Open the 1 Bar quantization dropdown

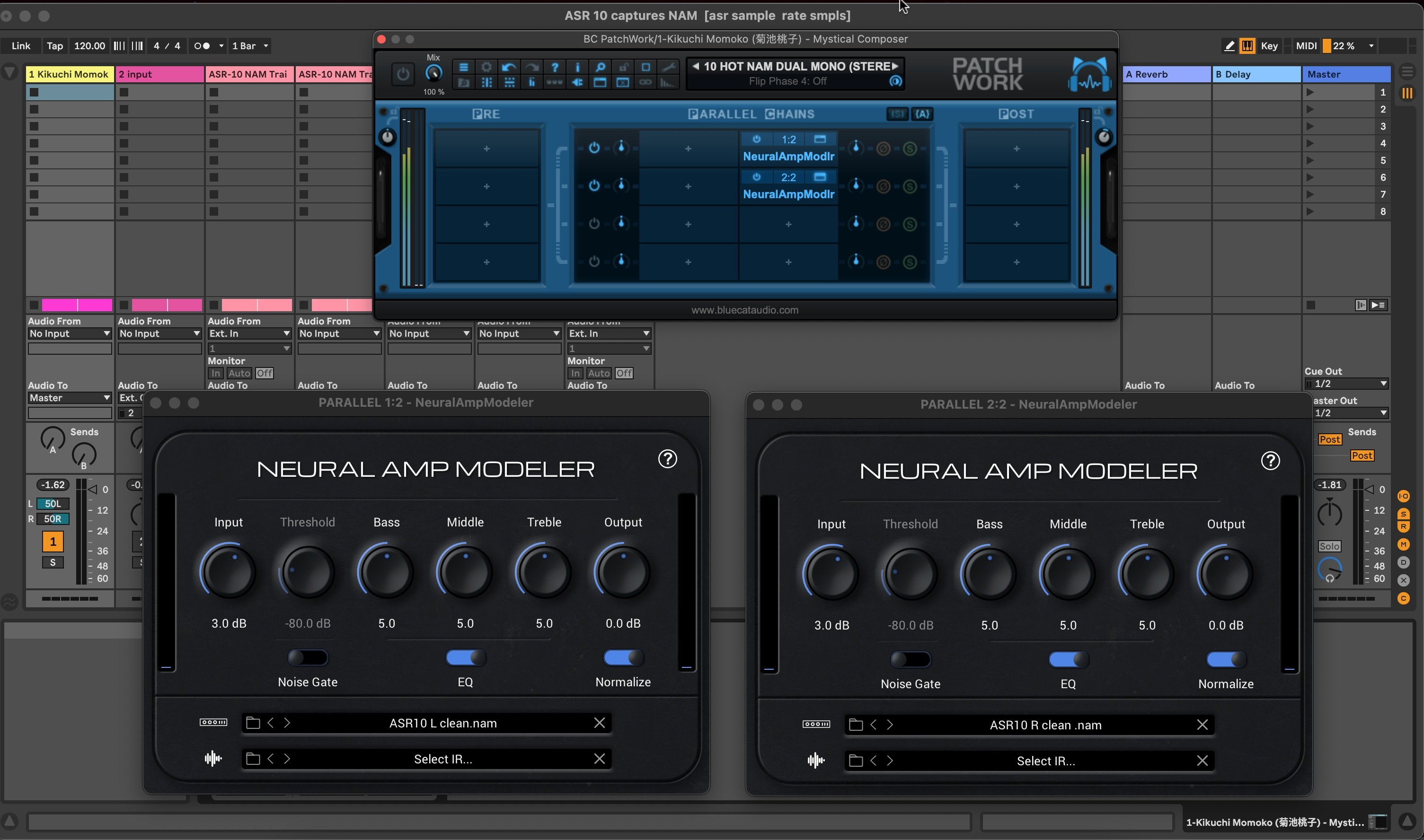250,46
